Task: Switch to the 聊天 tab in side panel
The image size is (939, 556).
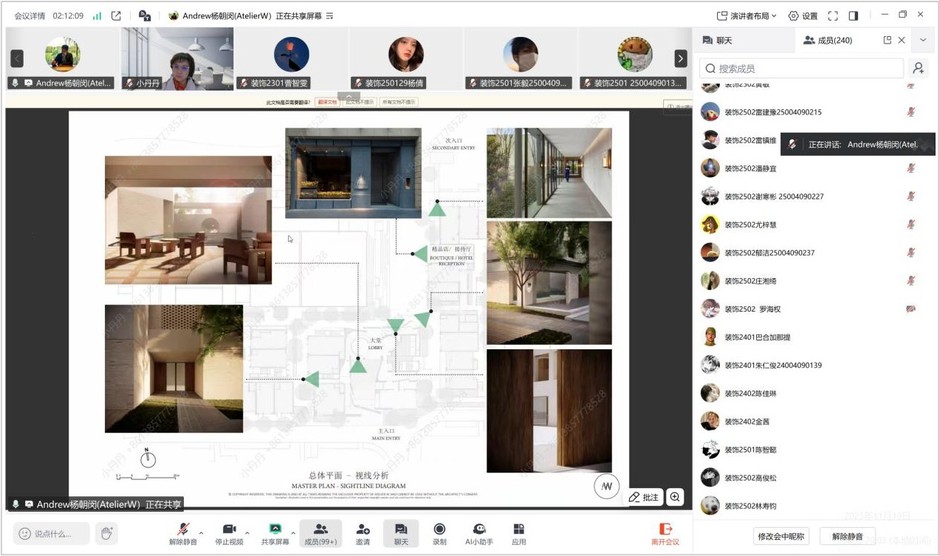Action: (x=718, y=40)
